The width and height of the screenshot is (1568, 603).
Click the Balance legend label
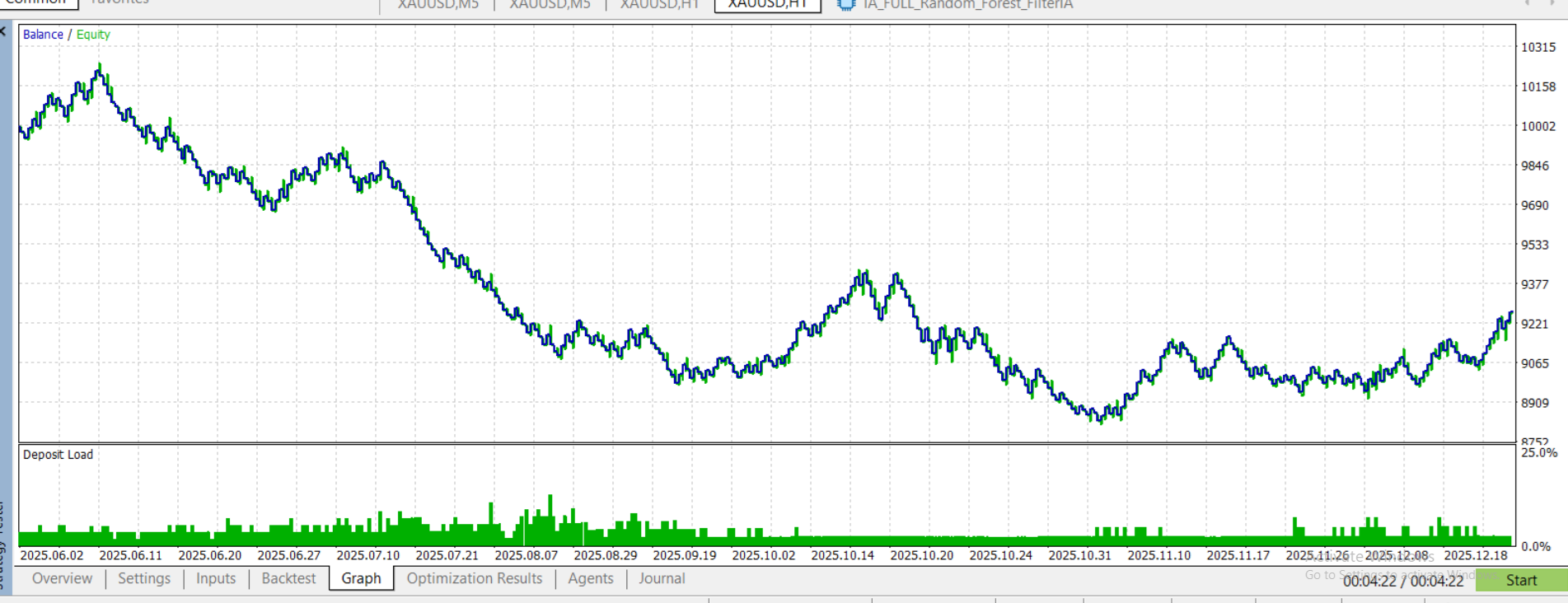pyautogui.click(x=43, y=35)
